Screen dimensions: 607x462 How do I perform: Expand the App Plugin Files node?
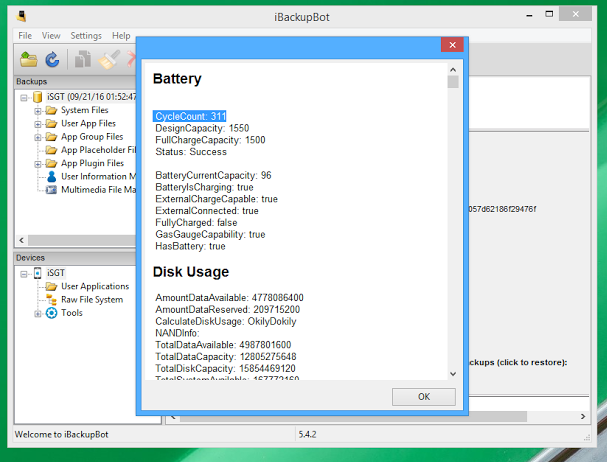[38, 164]
